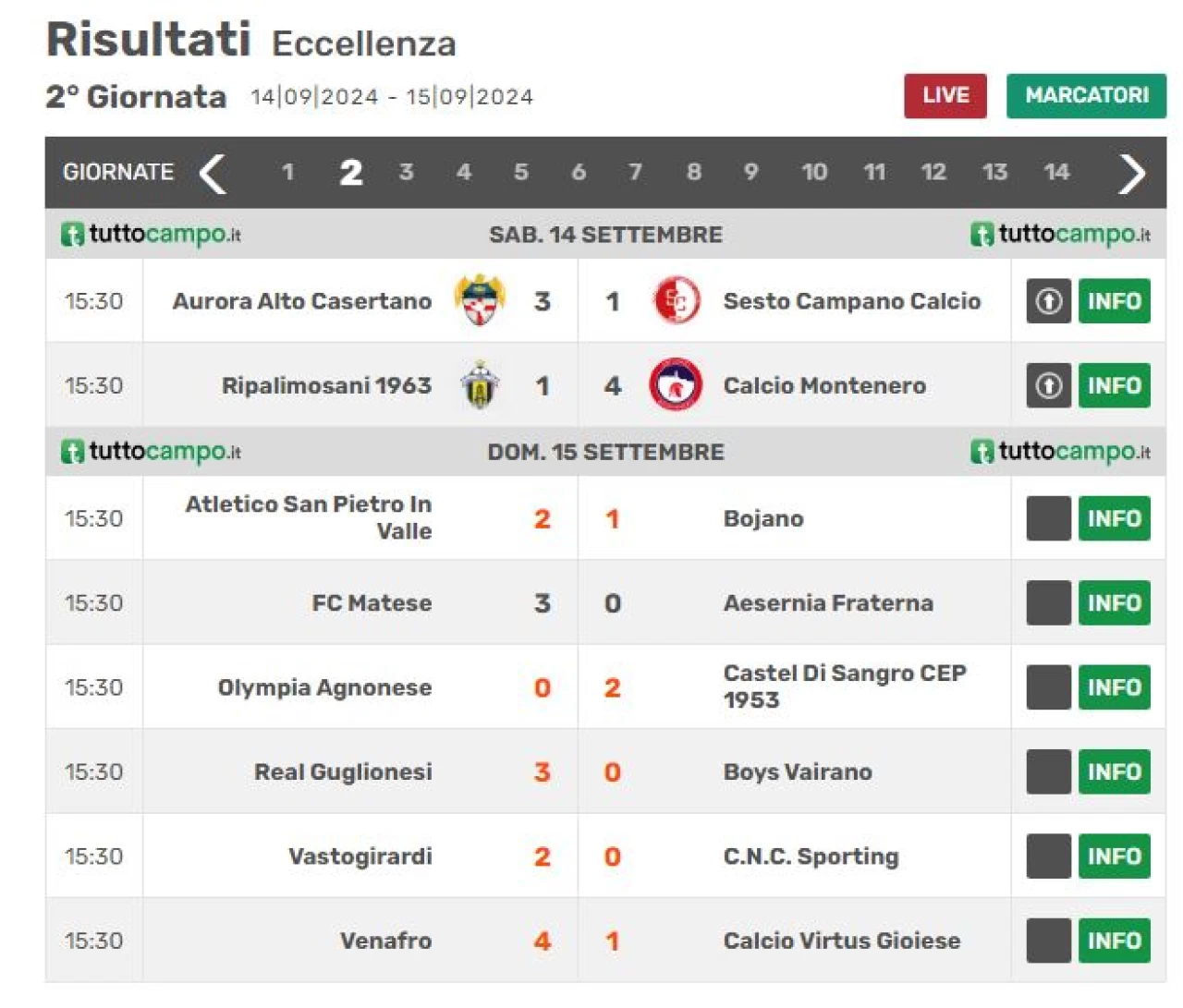Advance giornate list with right chevron
Image resolution: width=1183 pixels, height=1008 pixels.
(x=1132, y=173)
